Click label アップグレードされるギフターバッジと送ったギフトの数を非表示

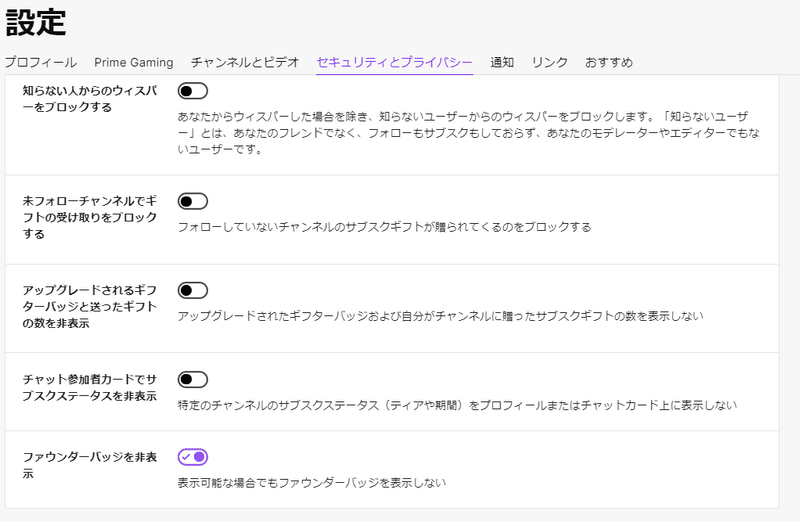(x=90, y=307)
